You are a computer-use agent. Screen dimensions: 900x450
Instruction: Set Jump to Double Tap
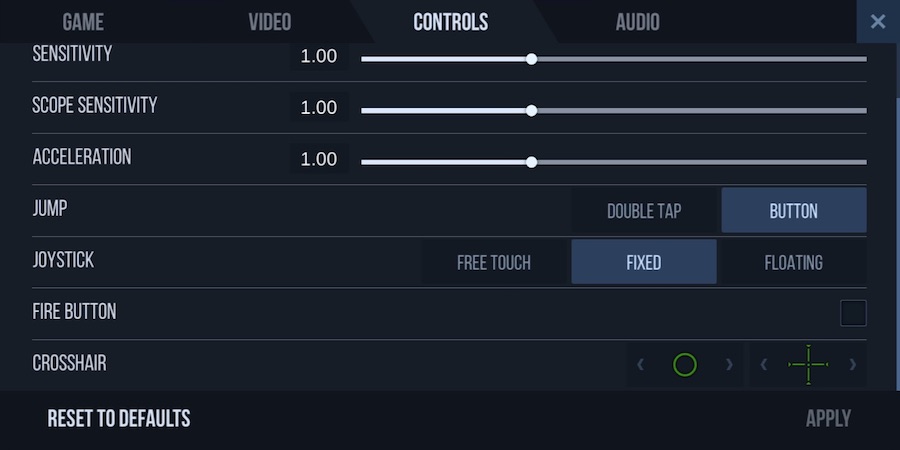click(644, 210)
